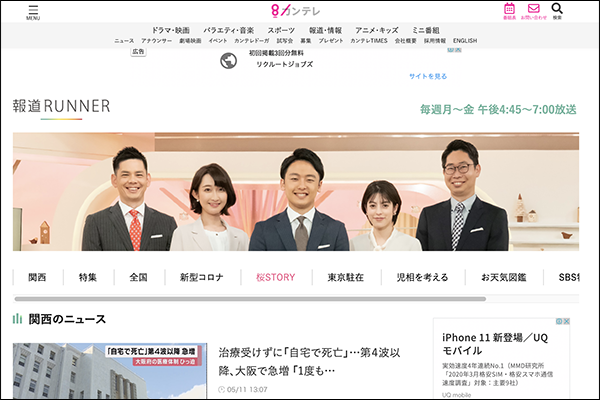Select the 児相を考える category tab
This screenshot has width=600, height=400.
(422, 277)
